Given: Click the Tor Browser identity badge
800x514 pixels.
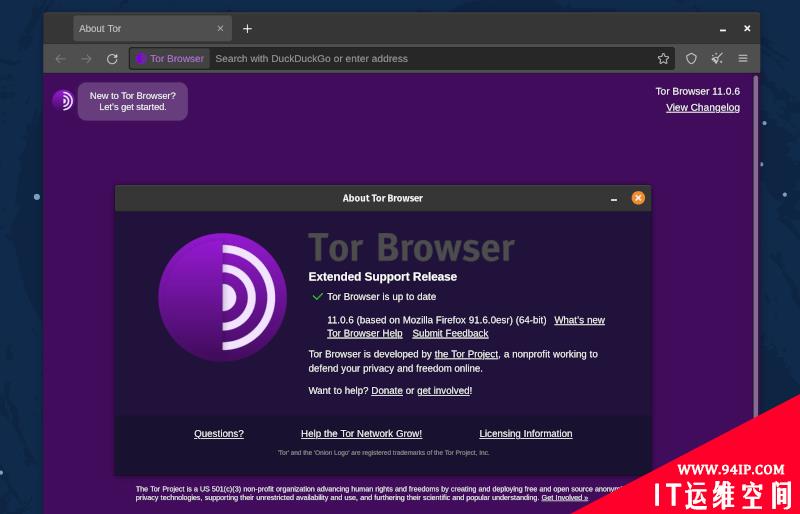Looking at the screenshot, I should tap(170, 59).
